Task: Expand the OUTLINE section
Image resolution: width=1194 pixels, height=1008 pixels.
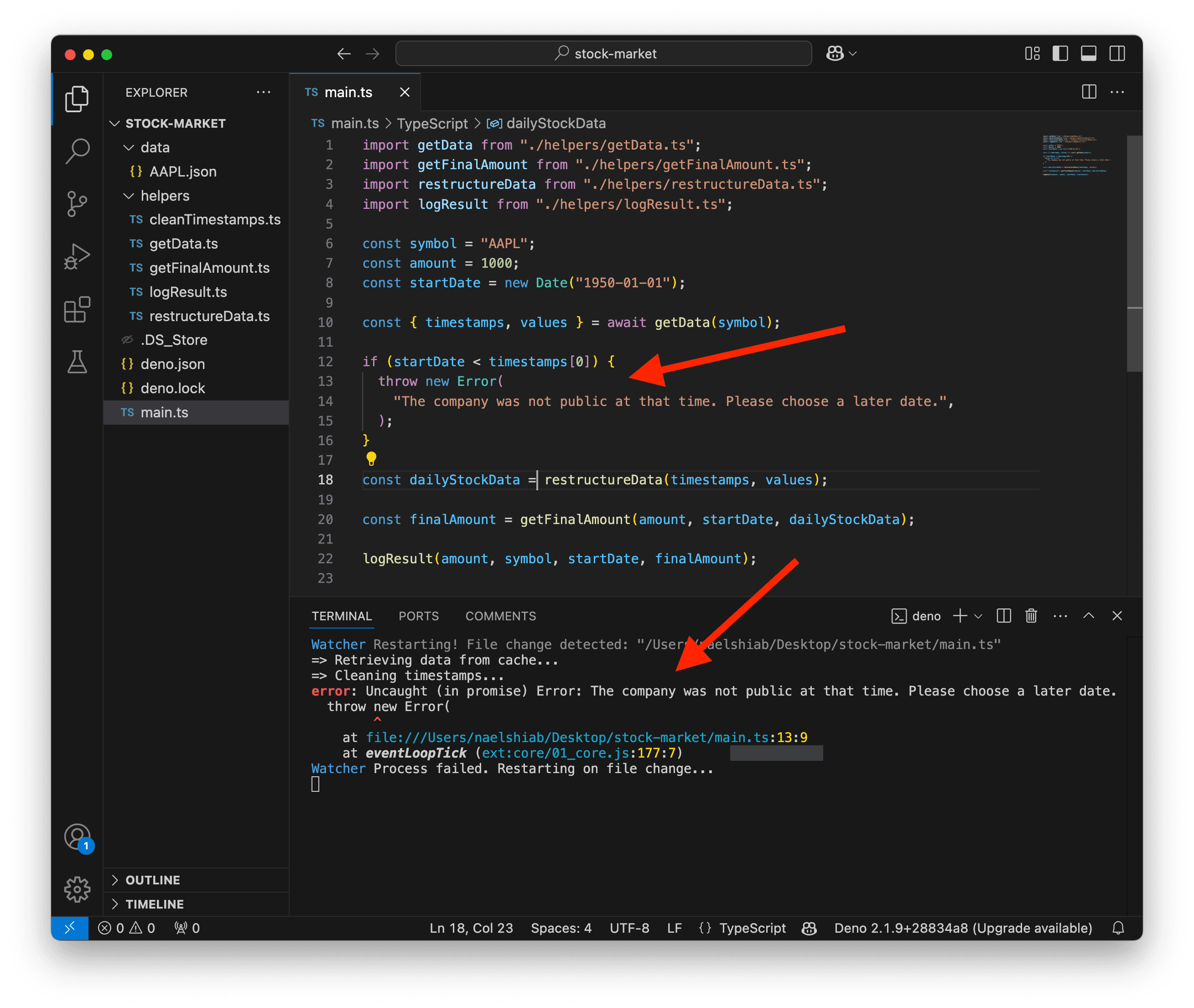Action: tap(197, 880)
